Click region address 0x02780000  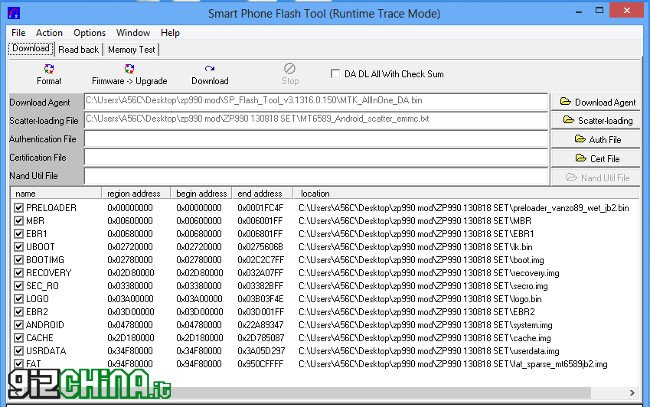tap(130, 260)
